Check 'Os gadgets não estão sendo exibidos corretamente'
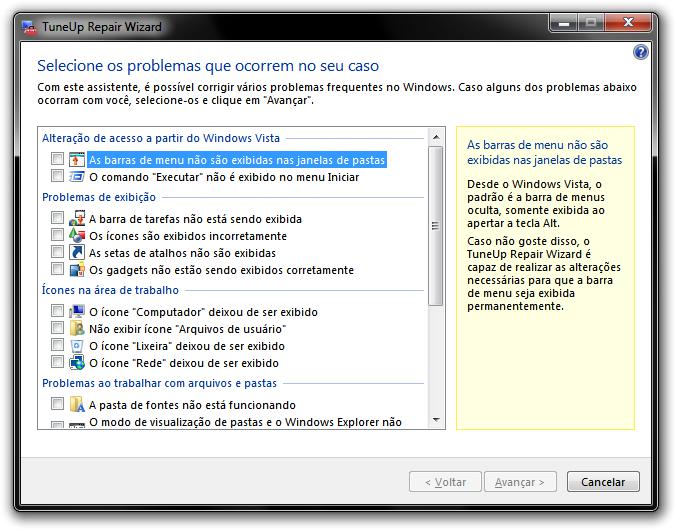The height and width of the screenshot is (531, 676). (x=57, y=269)
